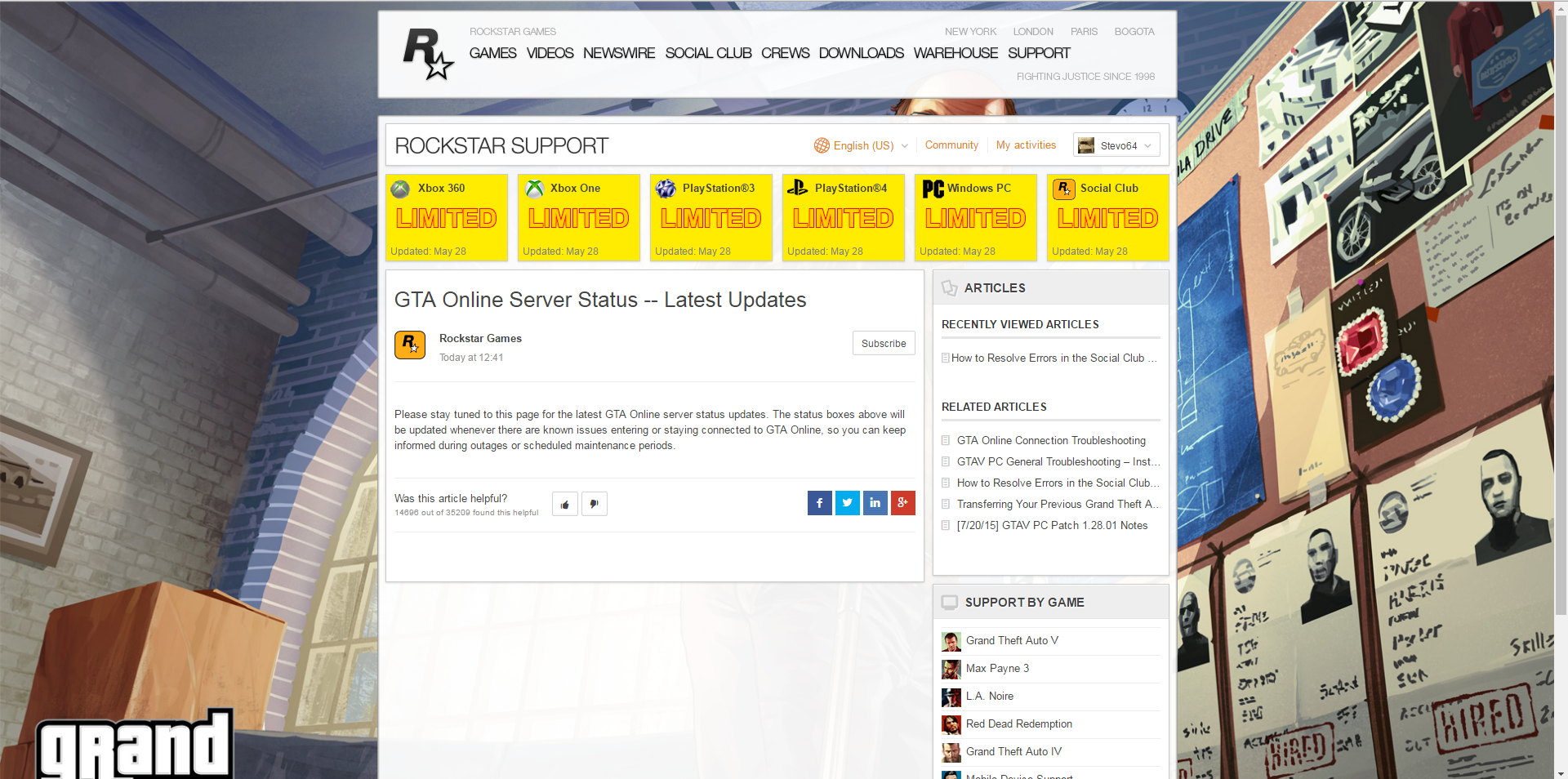The image size is (1568, 779).
Task: Click the Xbox One console icon
Action: pos(534,189)
